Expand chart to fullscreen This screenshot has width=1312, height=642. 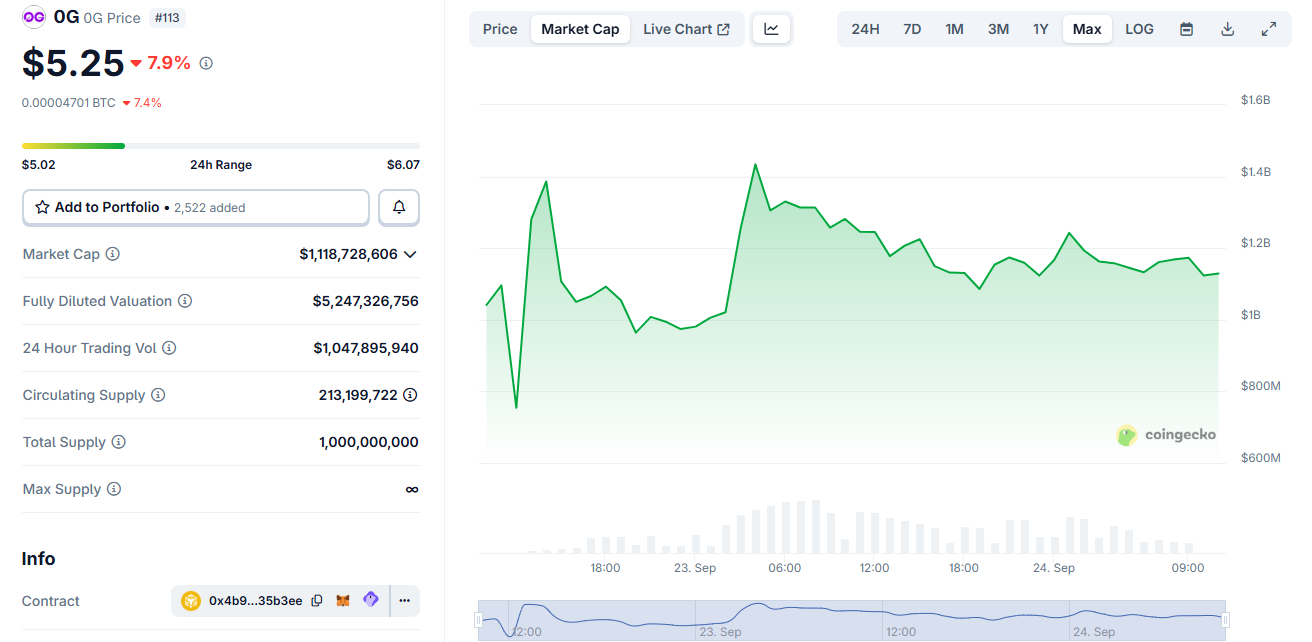point(1268,29)
